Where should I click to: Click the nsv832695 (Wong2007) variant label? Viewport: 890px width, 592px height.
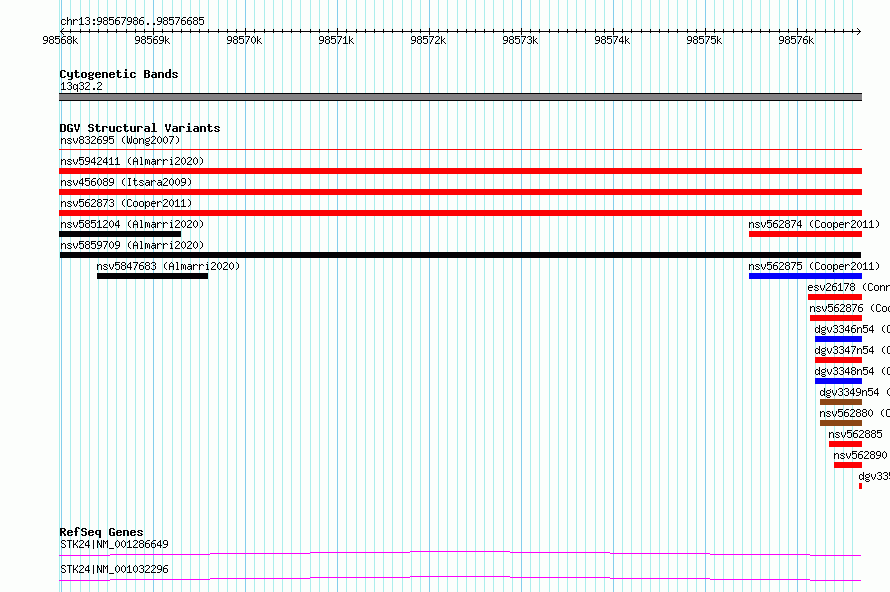120,140
